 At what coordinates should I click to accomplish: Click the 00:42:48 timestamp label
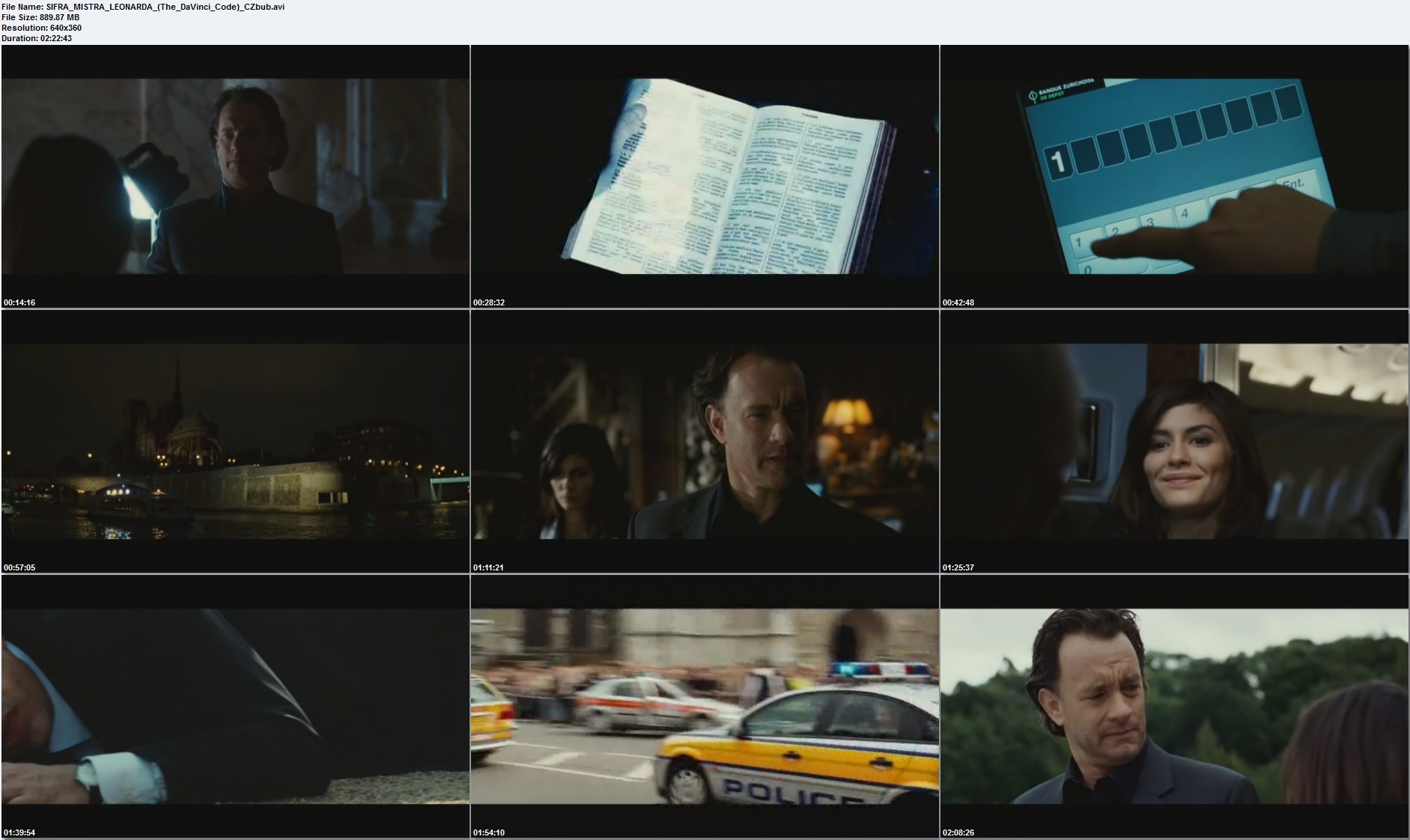pos(958,302)
